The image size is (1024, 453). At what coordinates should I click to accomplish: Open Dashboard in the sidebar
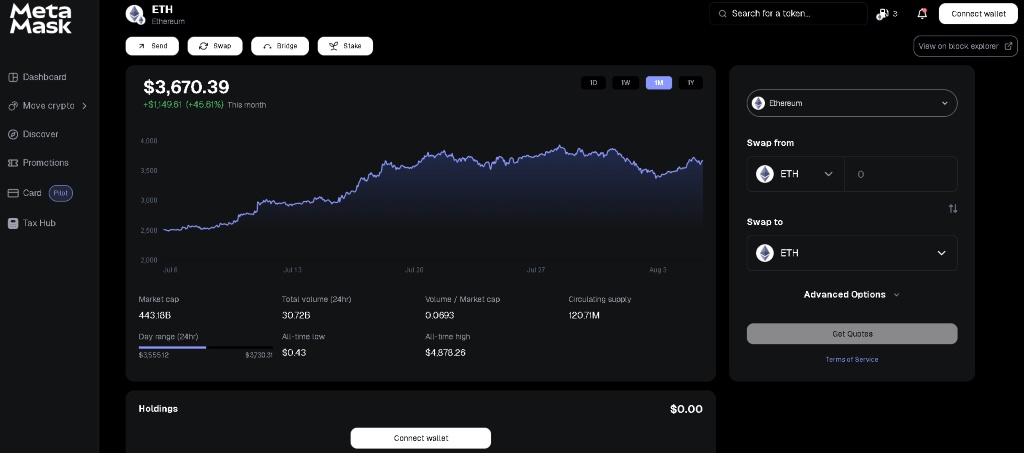pyautogui.click(x=44, y=77)
